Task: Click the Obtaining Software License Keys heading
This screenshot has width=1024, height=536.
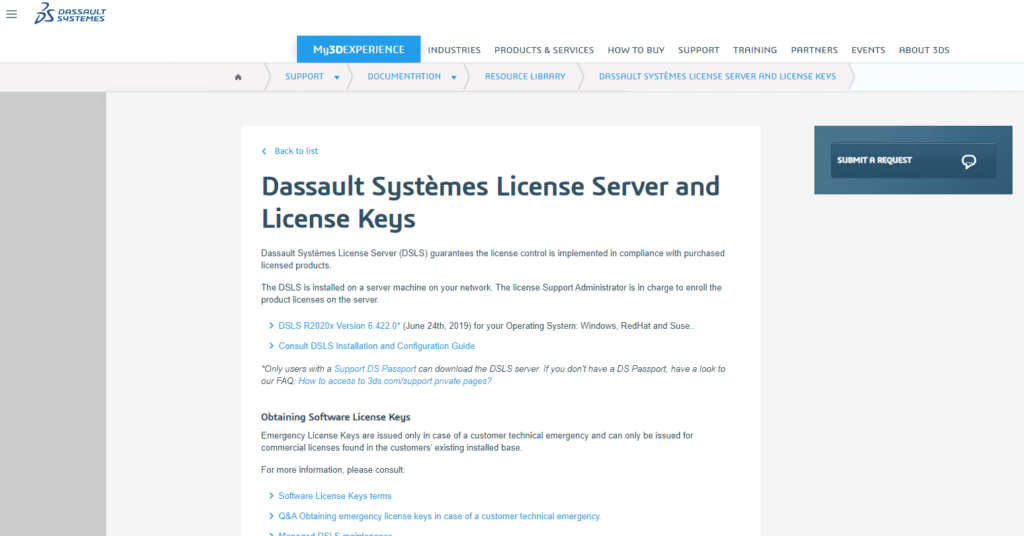Action: point(336,417)
